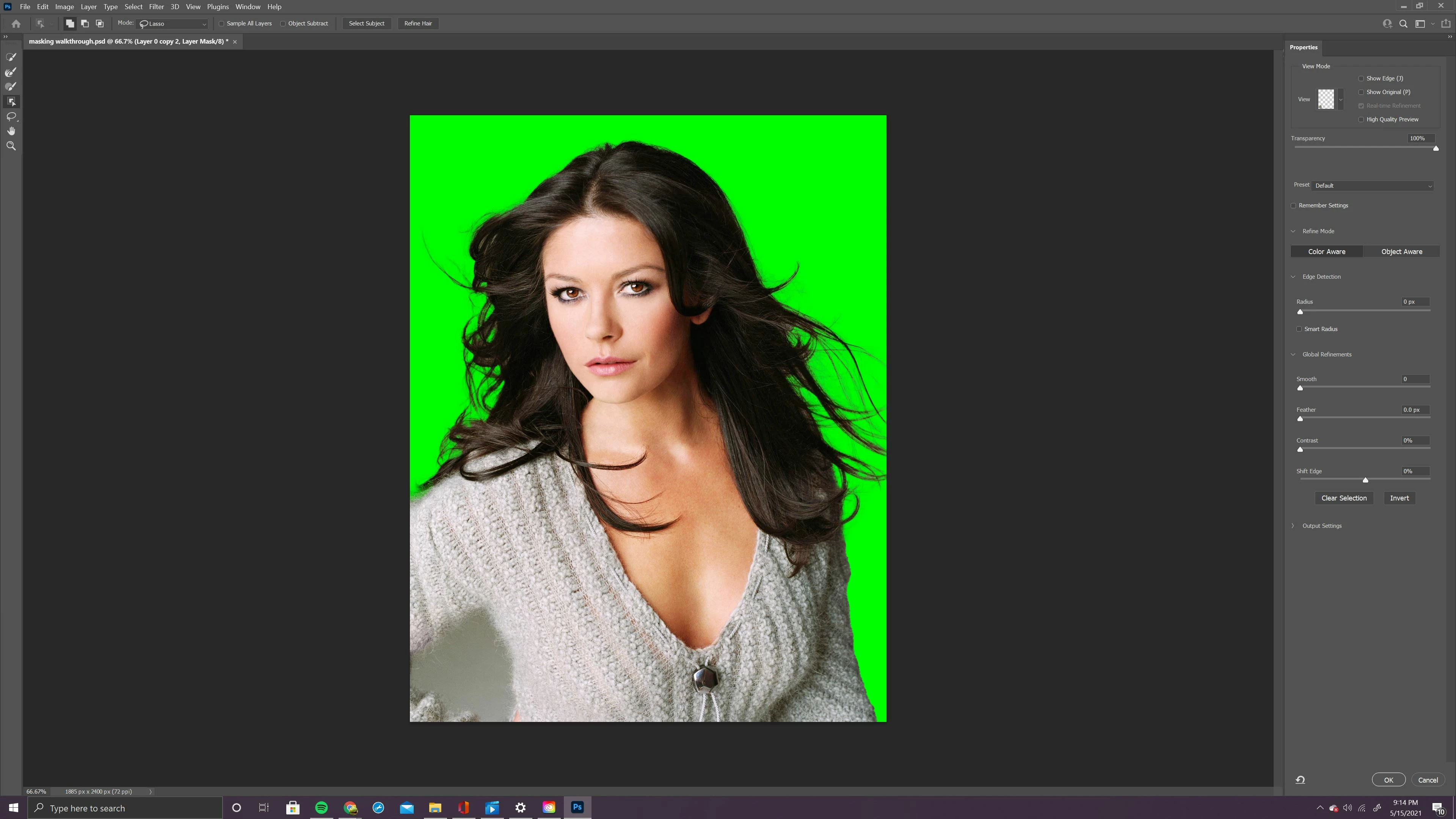Click the Shift Edge slider handle

(x=1365, y=480)
